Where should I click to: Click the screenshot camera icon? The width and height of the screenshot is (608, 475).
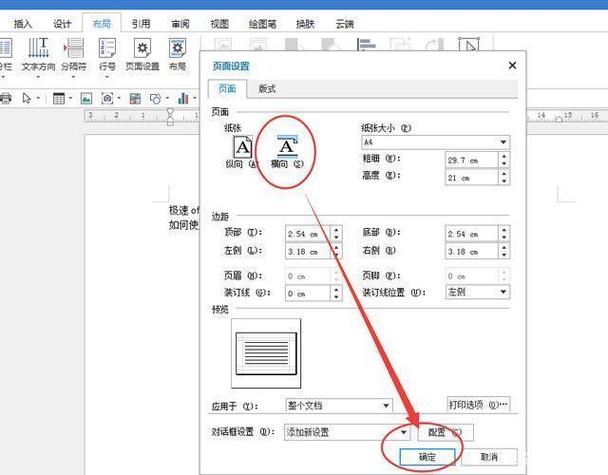point(107,98)
